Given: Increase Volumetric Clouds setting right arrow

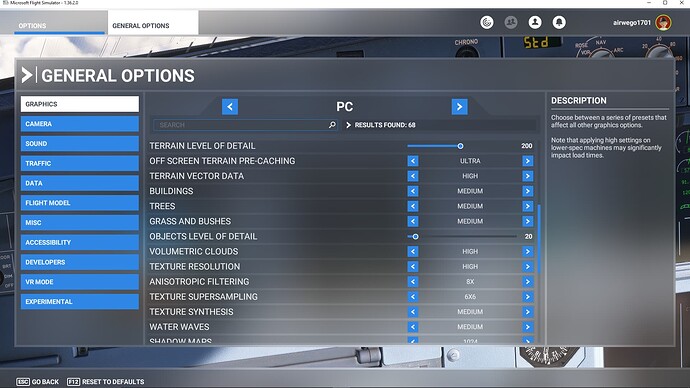Looking at the screenshot, I should pos(528,252).
